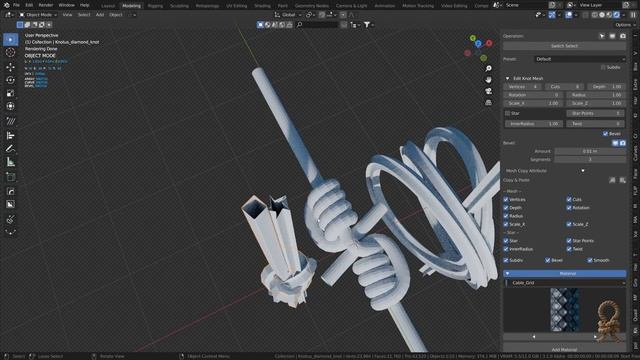Open the File menu
Screen dimensions: 640x360
(x=16, y=5)
